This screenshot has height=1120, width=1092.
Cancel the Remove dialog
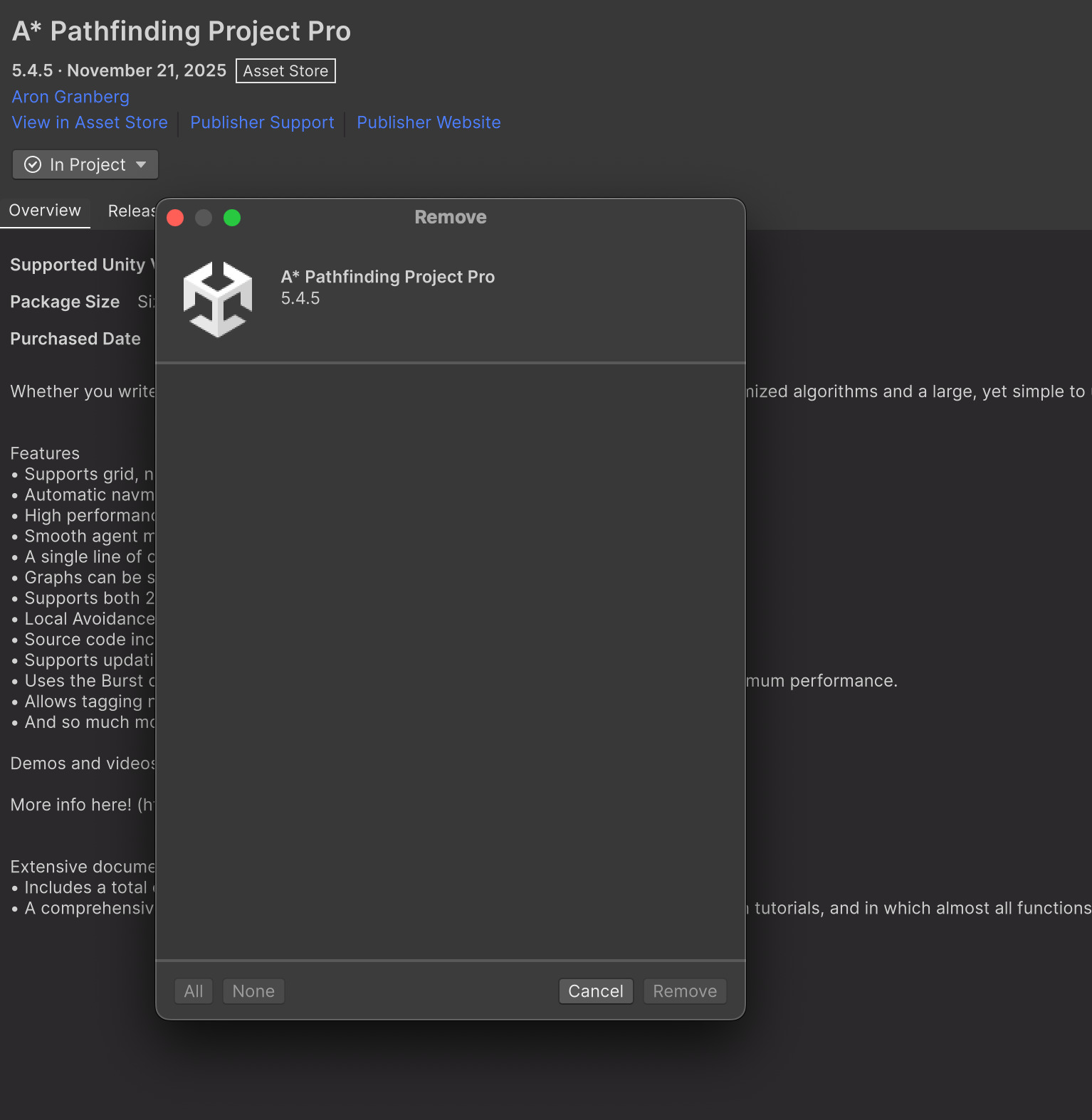pos(595,991)
